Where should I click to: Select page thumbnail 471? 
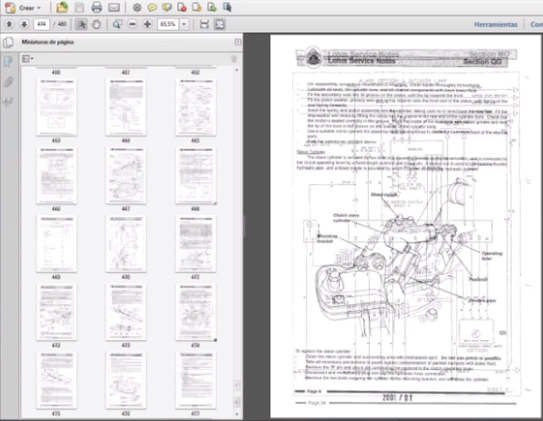(196, 244)
